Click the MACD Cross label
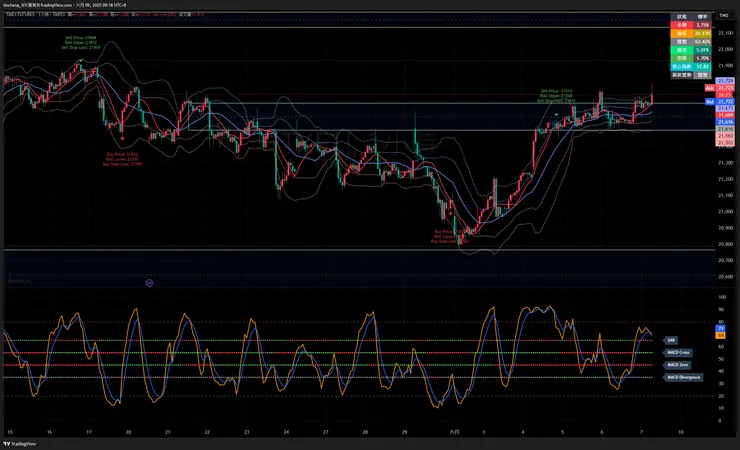Image resolution: width=740 pixels, height=450 pixels. [678, 352]
